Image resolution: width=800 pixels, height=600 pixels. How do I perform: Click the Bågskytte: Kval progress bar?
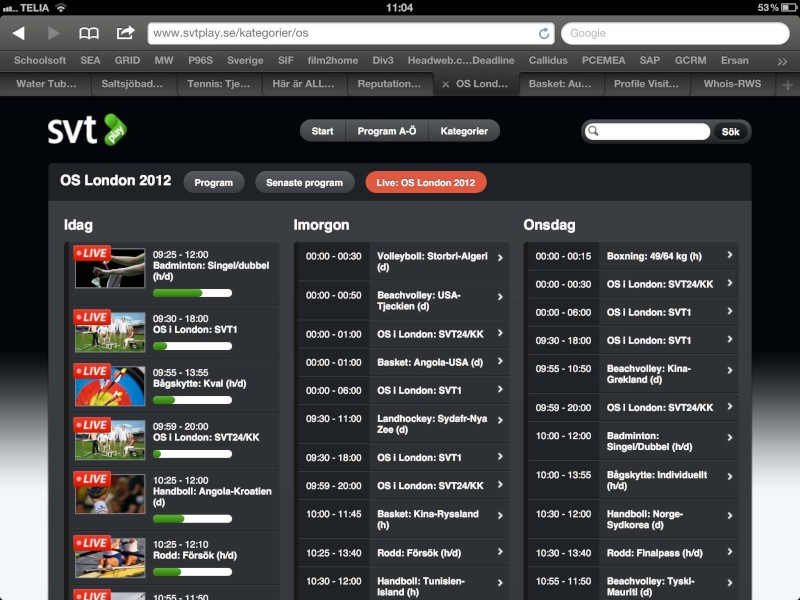[192, 400]
